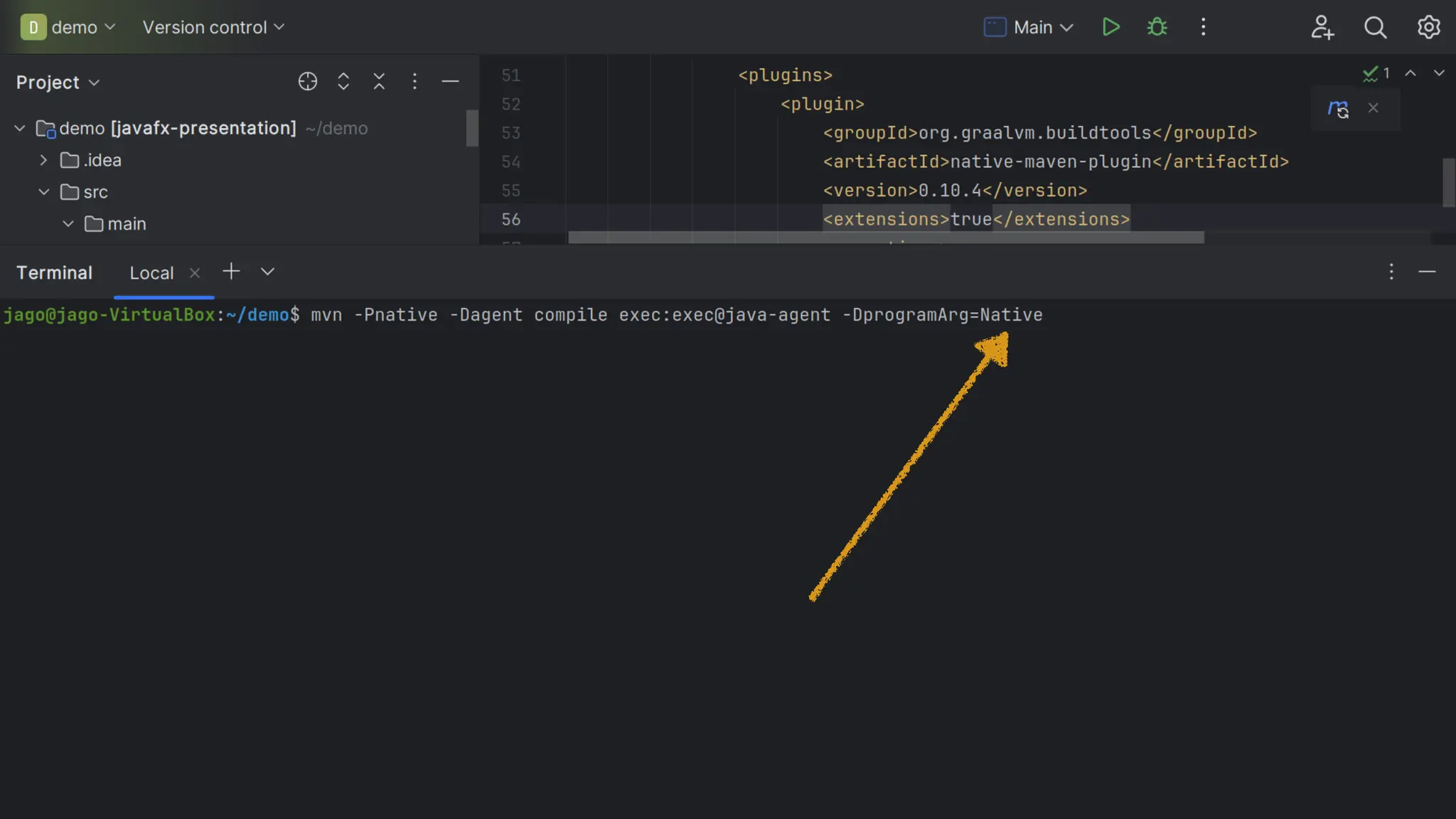Collapse the main folder

coord(68,224)
